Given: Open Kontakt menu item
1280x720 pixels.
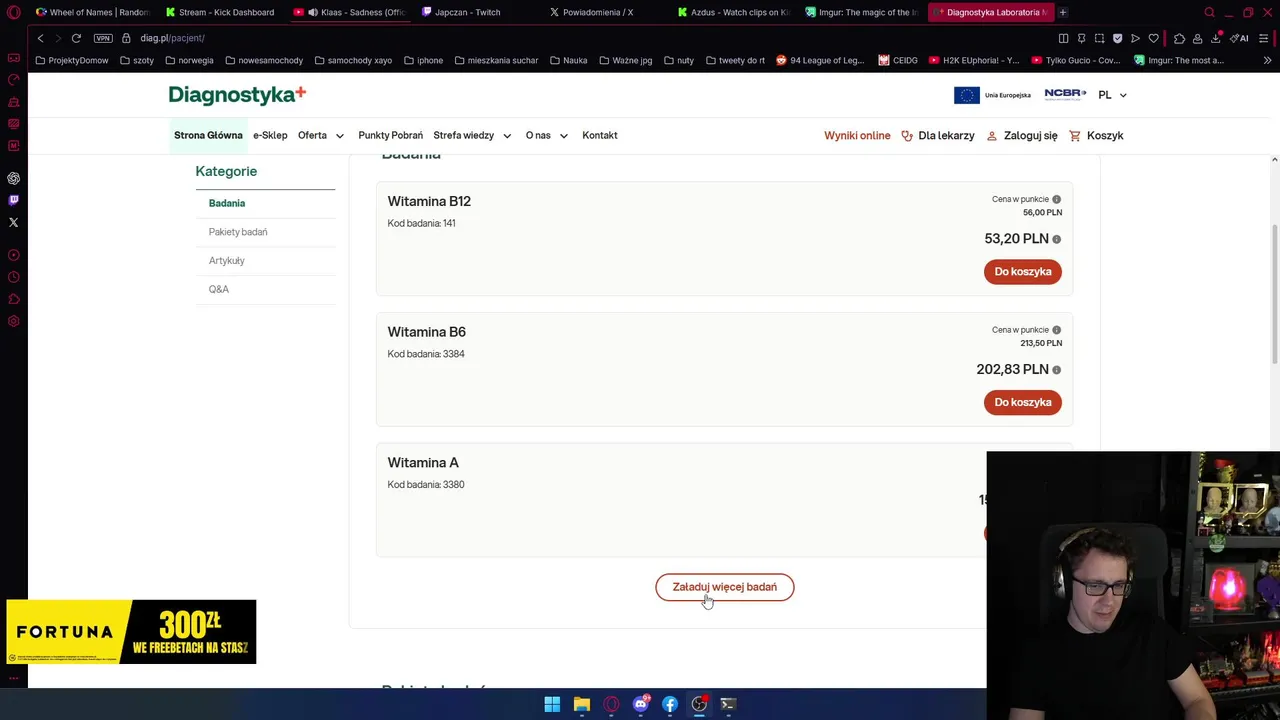Looking at the screenshot, I should [600, 135].
